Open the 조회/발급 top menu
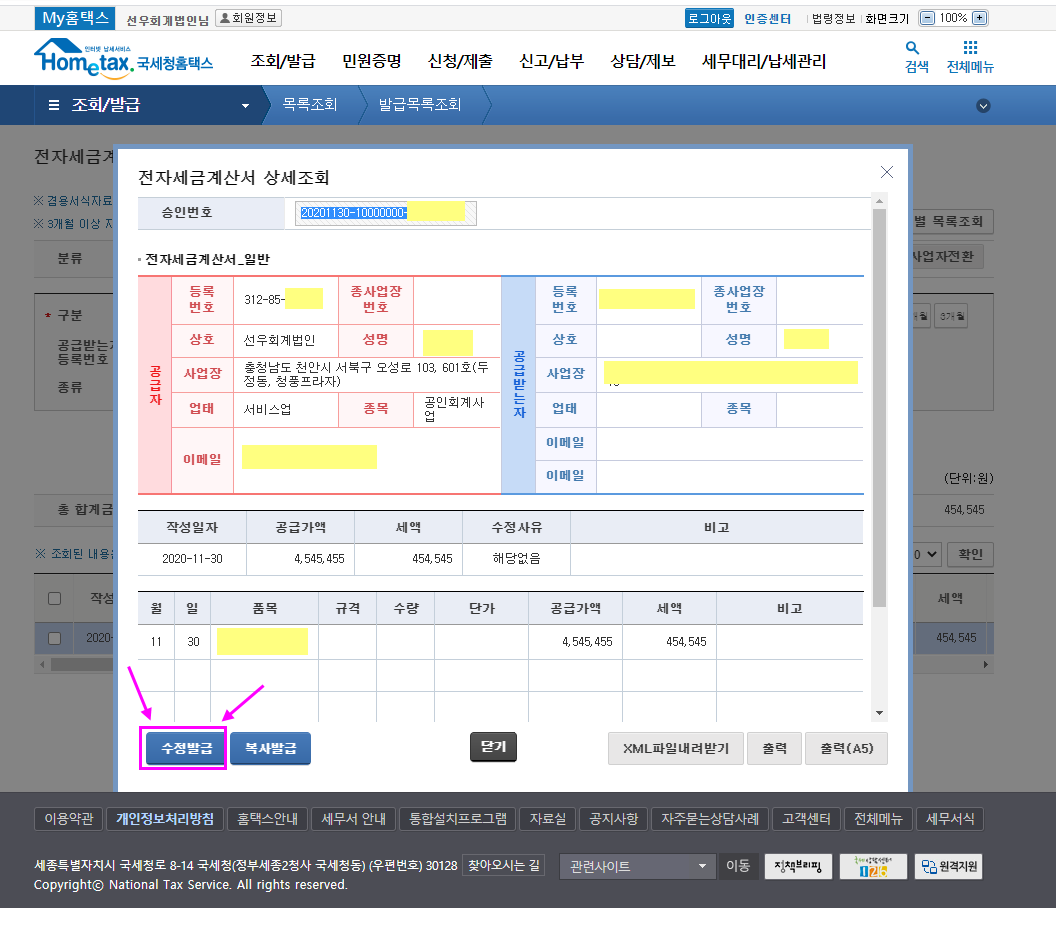The height and width of the screenshot is (941, 1056). click(283, 61)
